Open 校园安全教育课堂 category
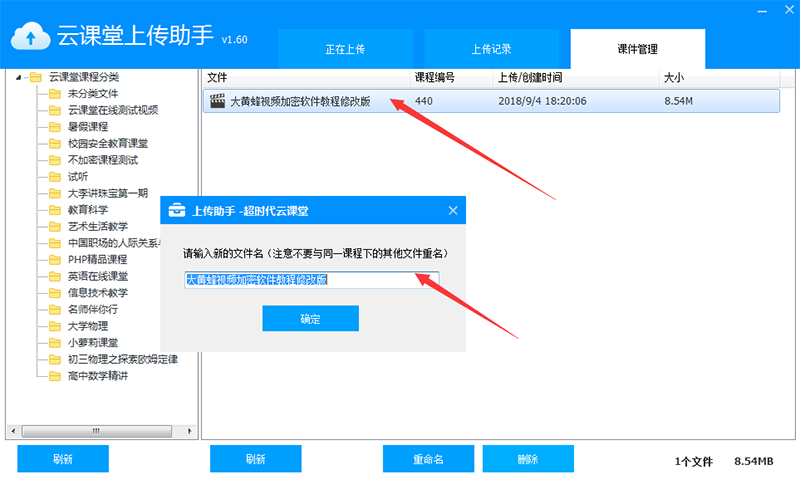The image size is (800, 489). pyautogui.click(x=108, y=143)
